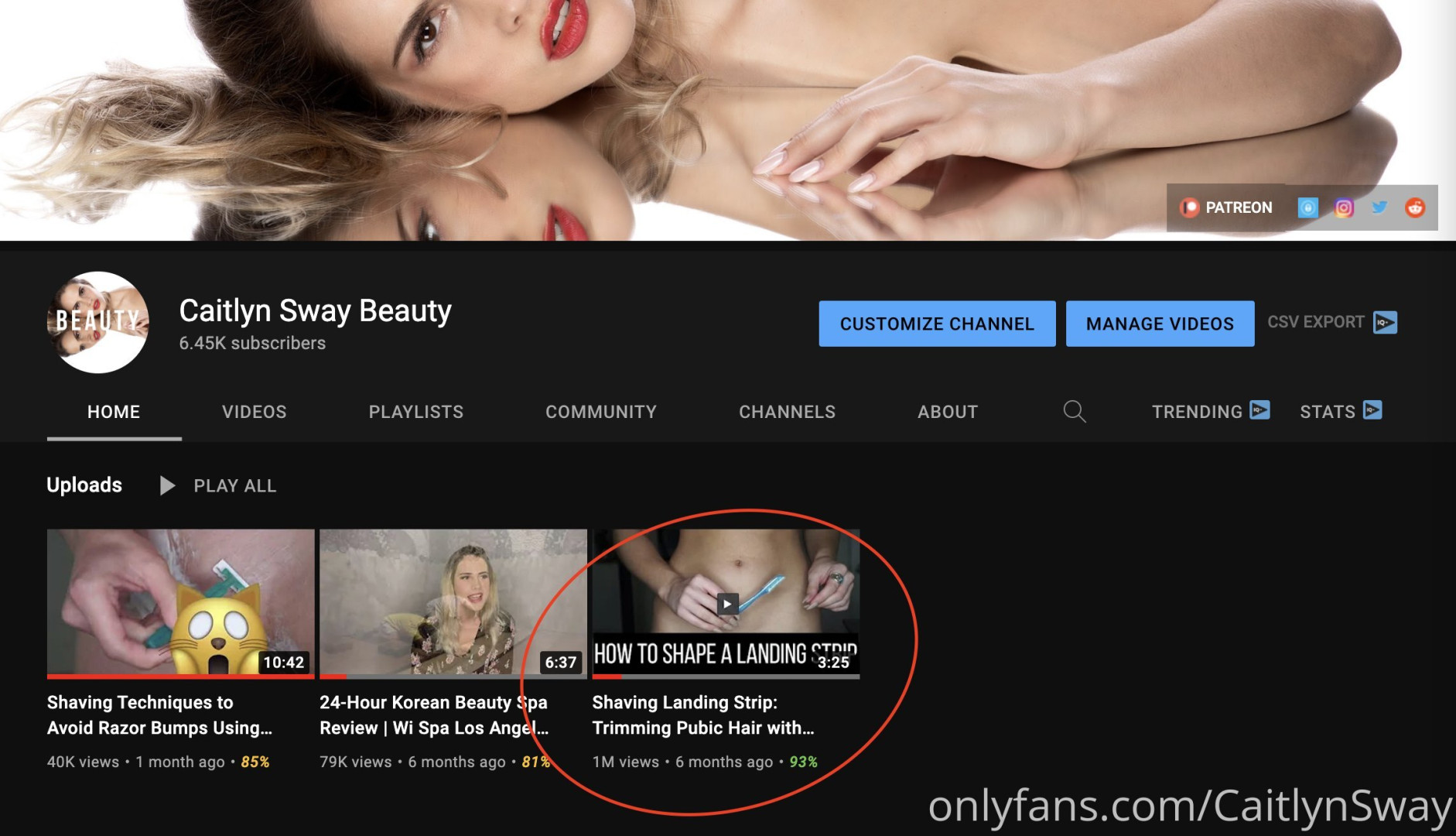The image size is (1456, 836).
Task: Click Play All for uploads
Action: pyautogui.click(x=218, y=485)
